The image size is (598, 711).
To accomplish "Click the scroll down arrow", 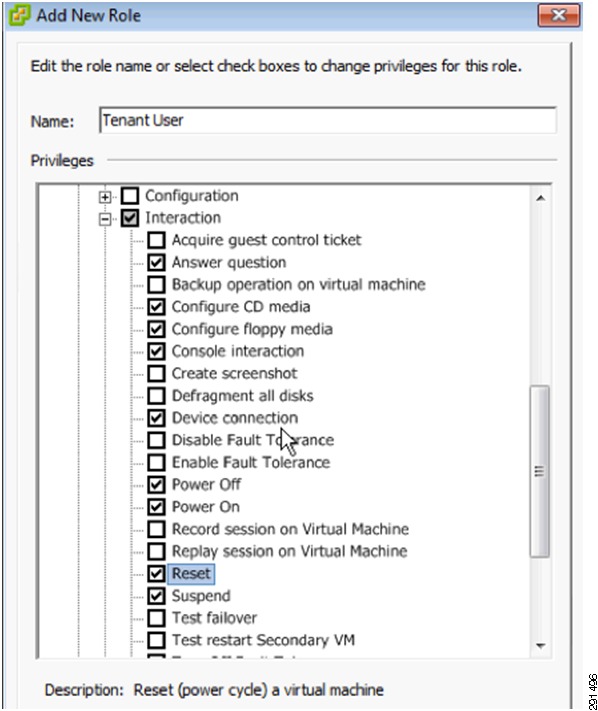I will [540, 645].
